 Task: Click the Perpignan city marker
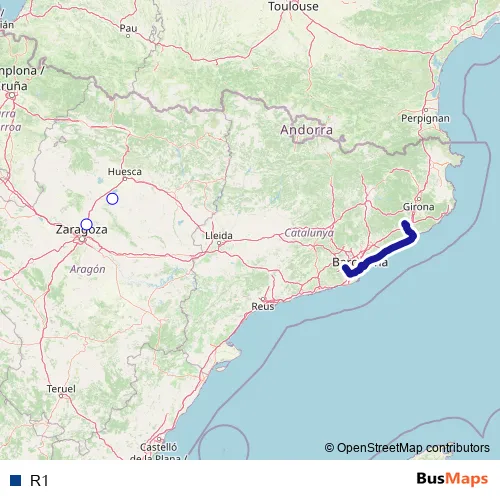(x=426, y=110)
